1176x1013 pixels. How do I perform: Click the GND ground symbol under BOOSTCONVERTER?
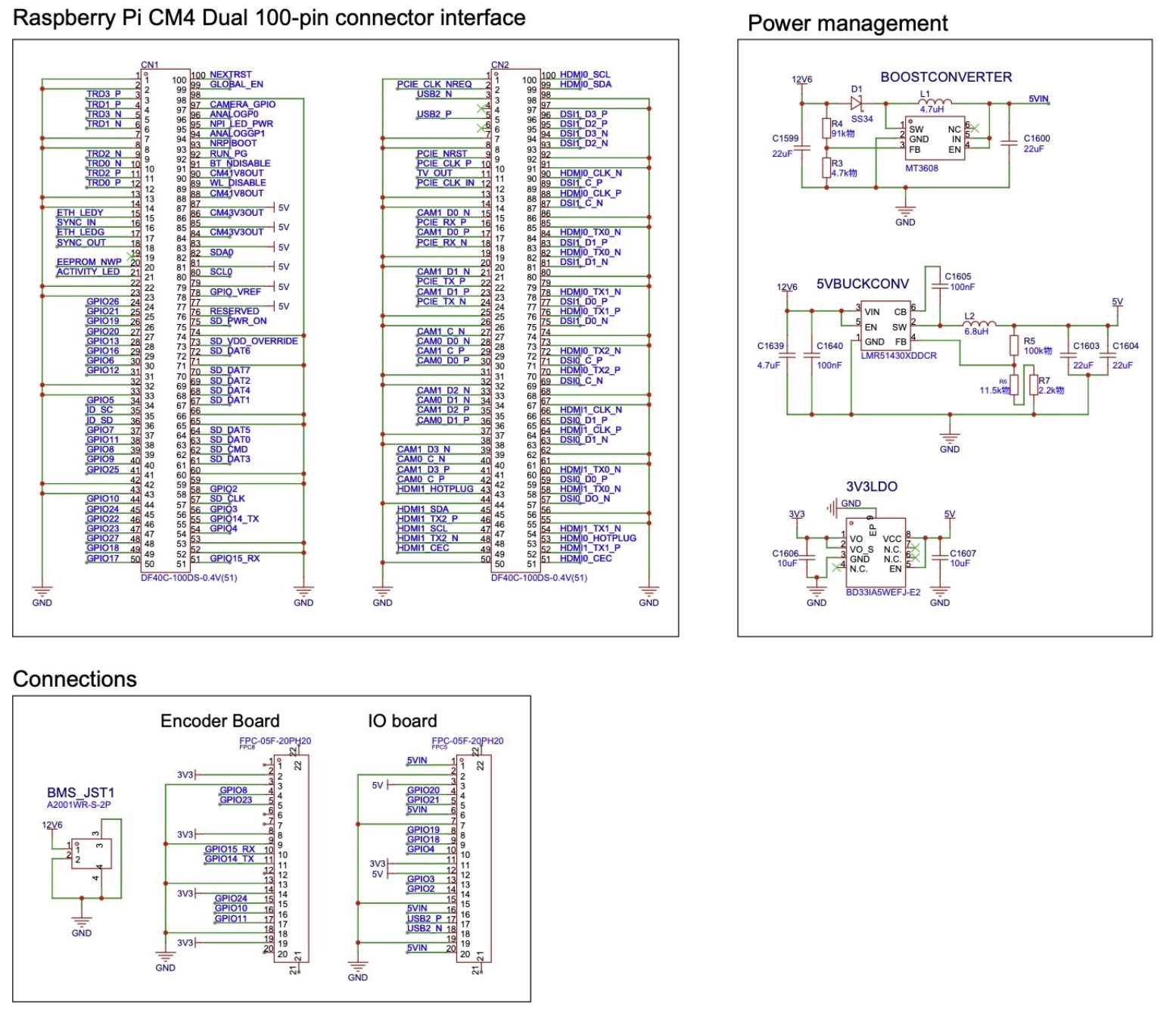(x=905, y=210)
